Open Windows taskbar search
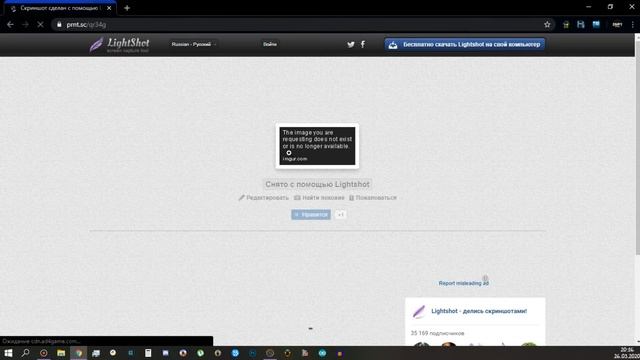This screenshot has height=360, width=640. pos(25,353)
